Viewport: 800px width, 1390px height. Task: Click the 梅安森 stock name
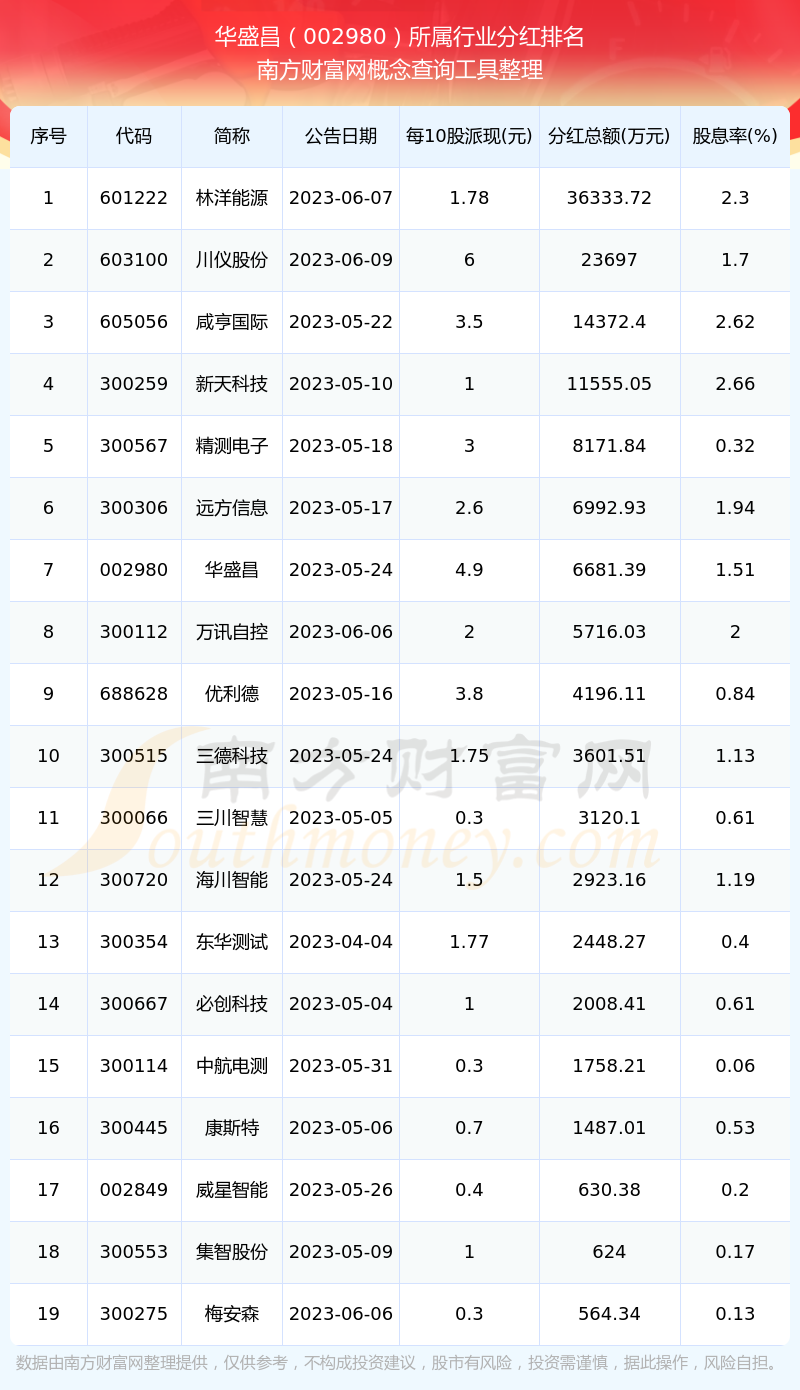[232, 1314]
